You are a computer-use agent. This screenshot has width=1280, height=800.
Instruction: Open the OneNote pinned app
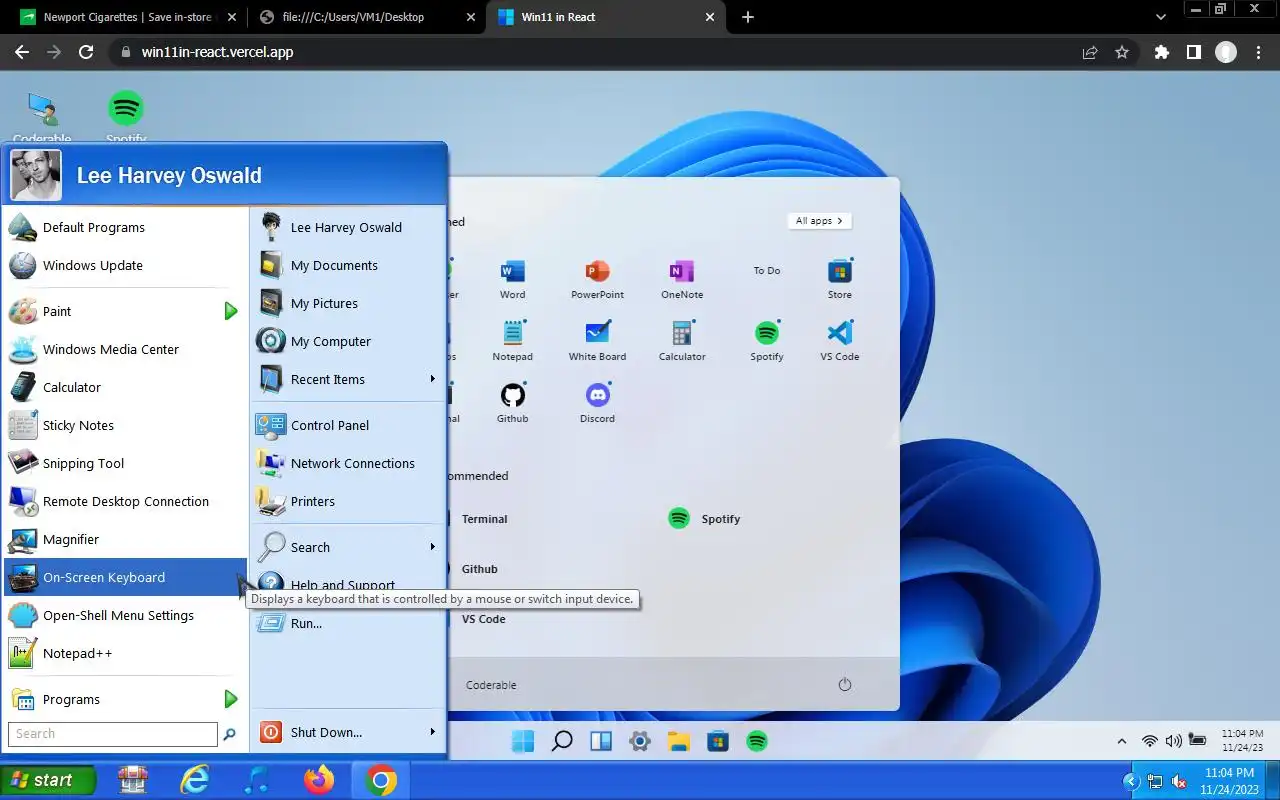[682, 279]
